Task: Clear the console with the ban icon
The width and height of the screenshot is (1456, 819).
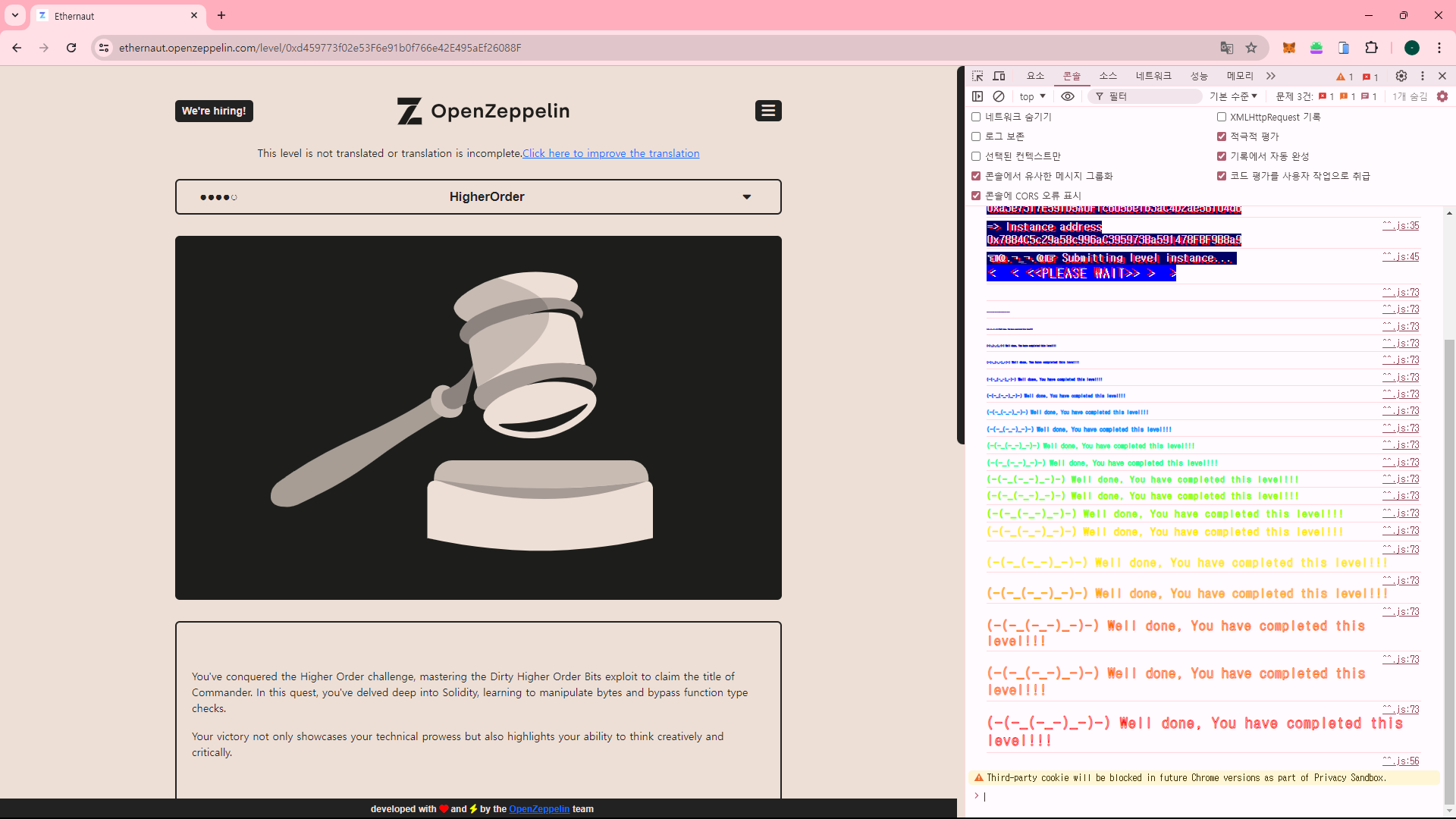Action: [x=999, y=96]
